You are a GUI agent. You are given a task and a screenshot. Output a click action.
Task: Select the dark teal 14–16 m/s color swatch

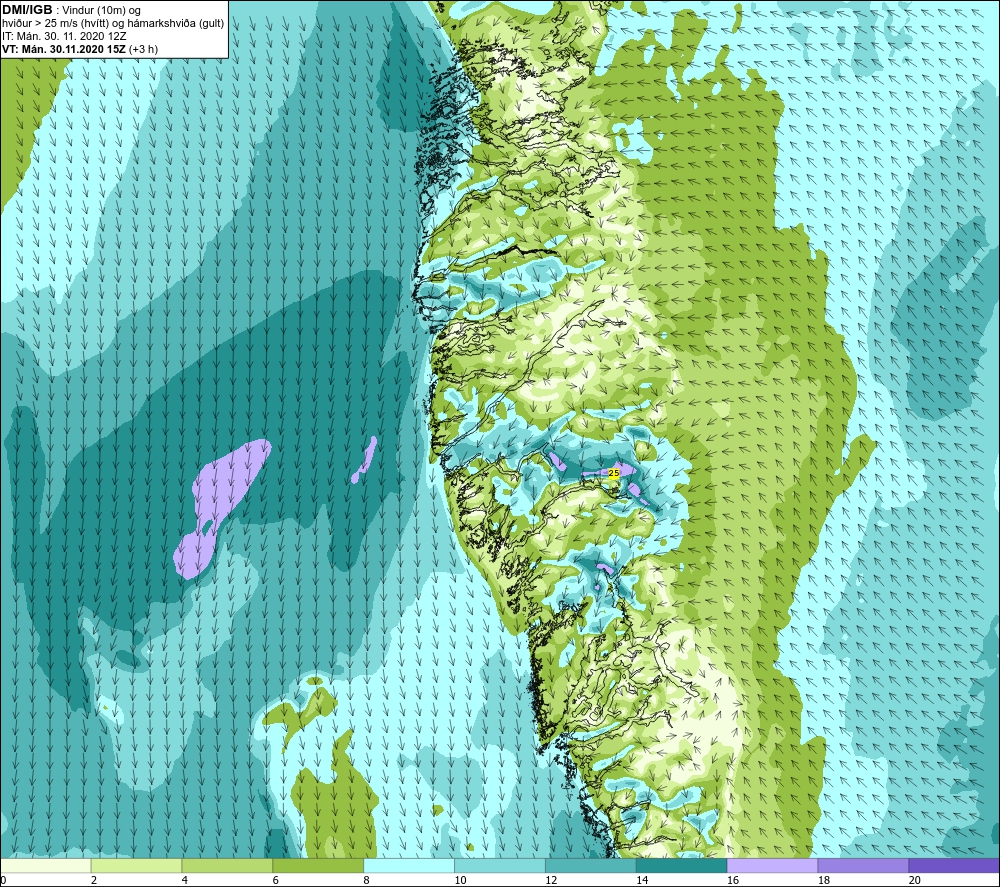(x=682, y=866)
